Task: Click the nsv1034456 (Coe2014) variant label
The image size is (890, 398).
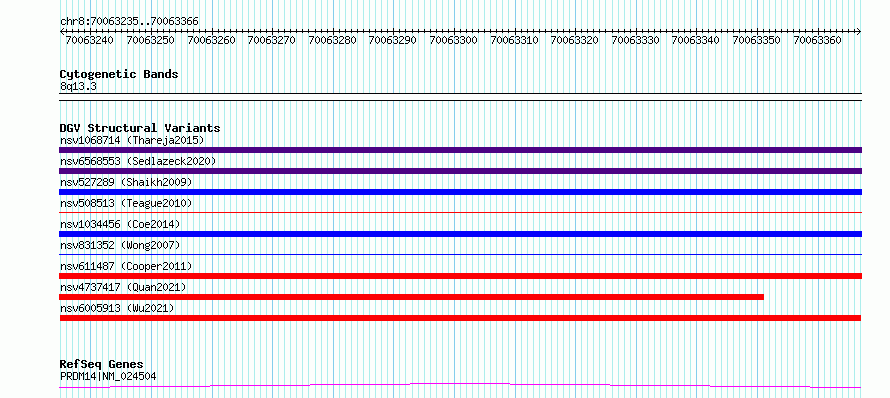Action: click(120, 224)
